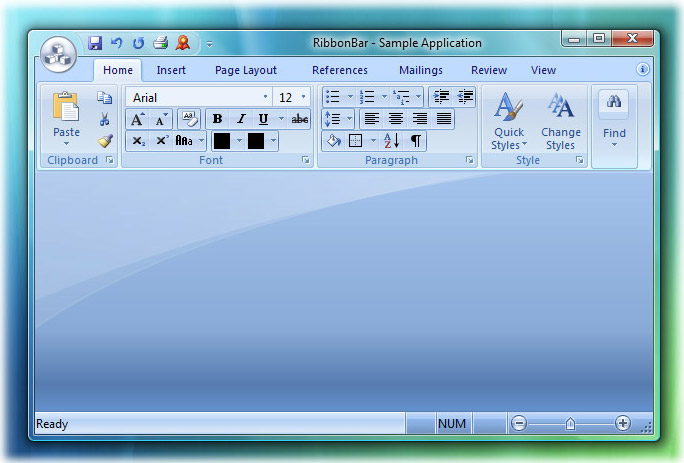Open the underline style dropdown arrow
684x463 pixels.
coord(281,119)
